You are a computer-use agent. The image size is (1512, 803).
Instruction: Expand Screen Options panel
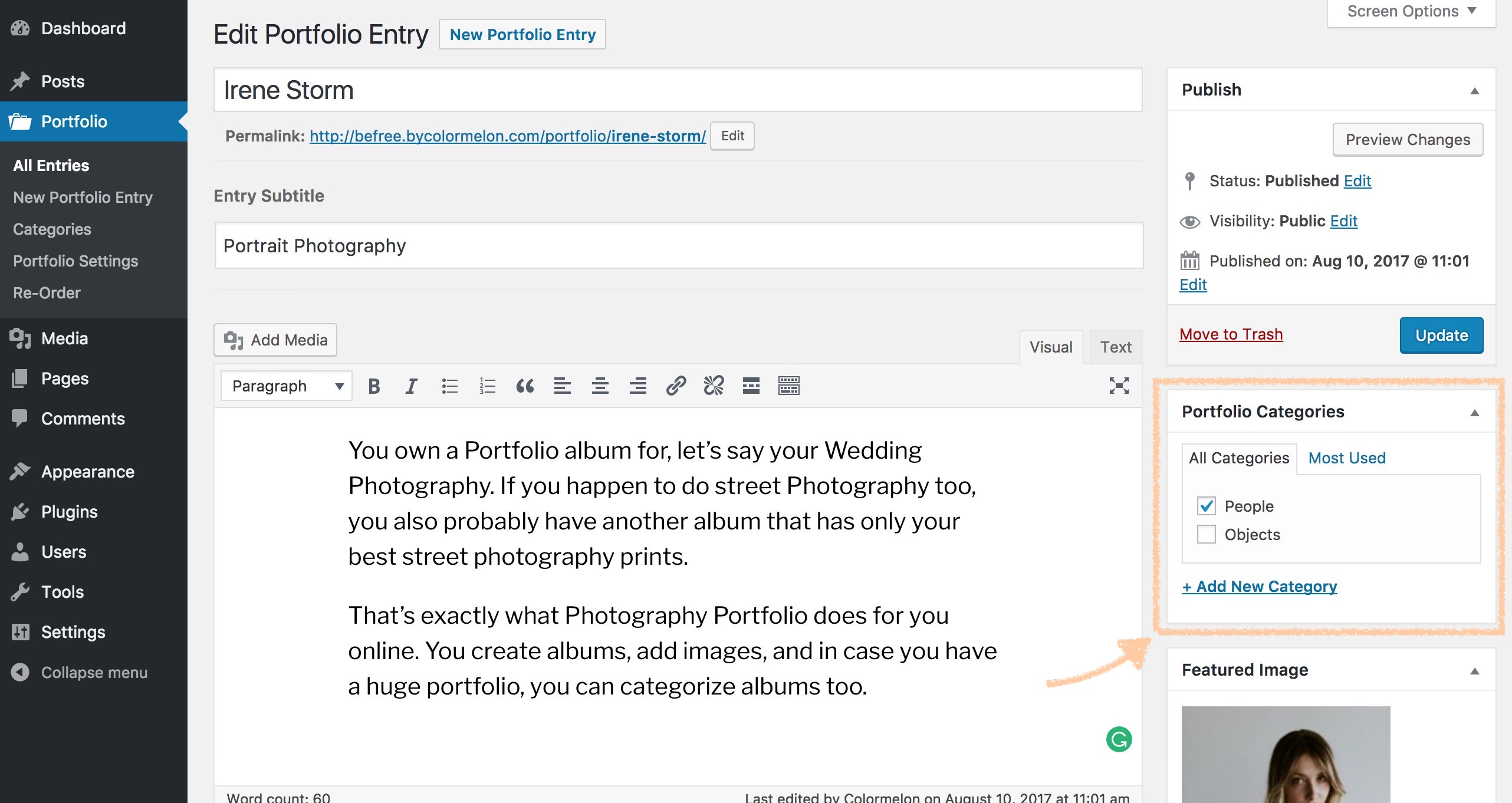1411,12
